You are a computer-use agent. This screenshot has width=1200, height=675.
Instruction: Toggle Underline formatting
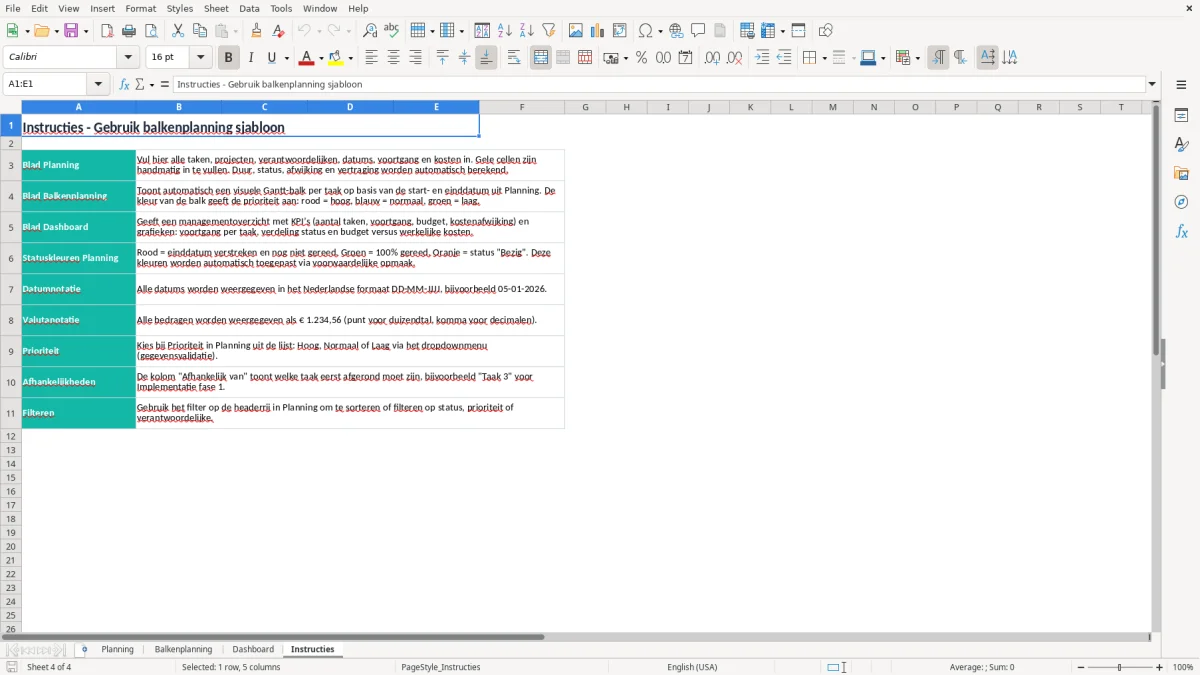coord(271,58)
